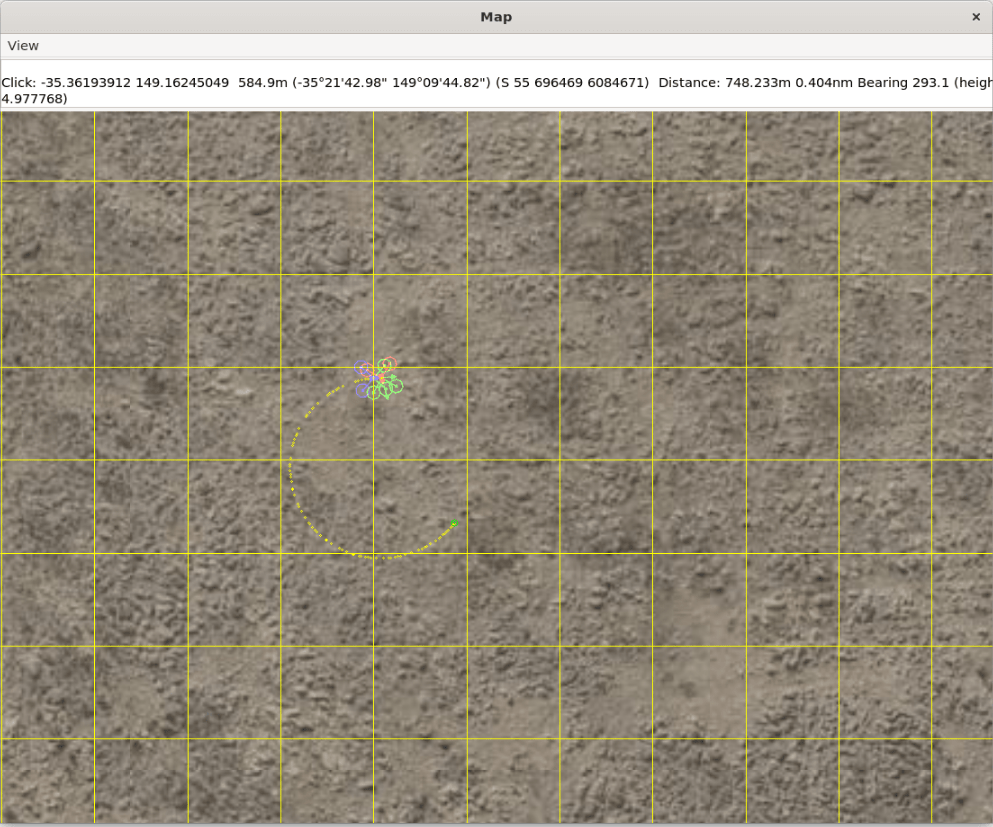Click the UTM coordinate S 55 696469
The height and width of the screenshot is (827, 993).
tap(572, 82)
